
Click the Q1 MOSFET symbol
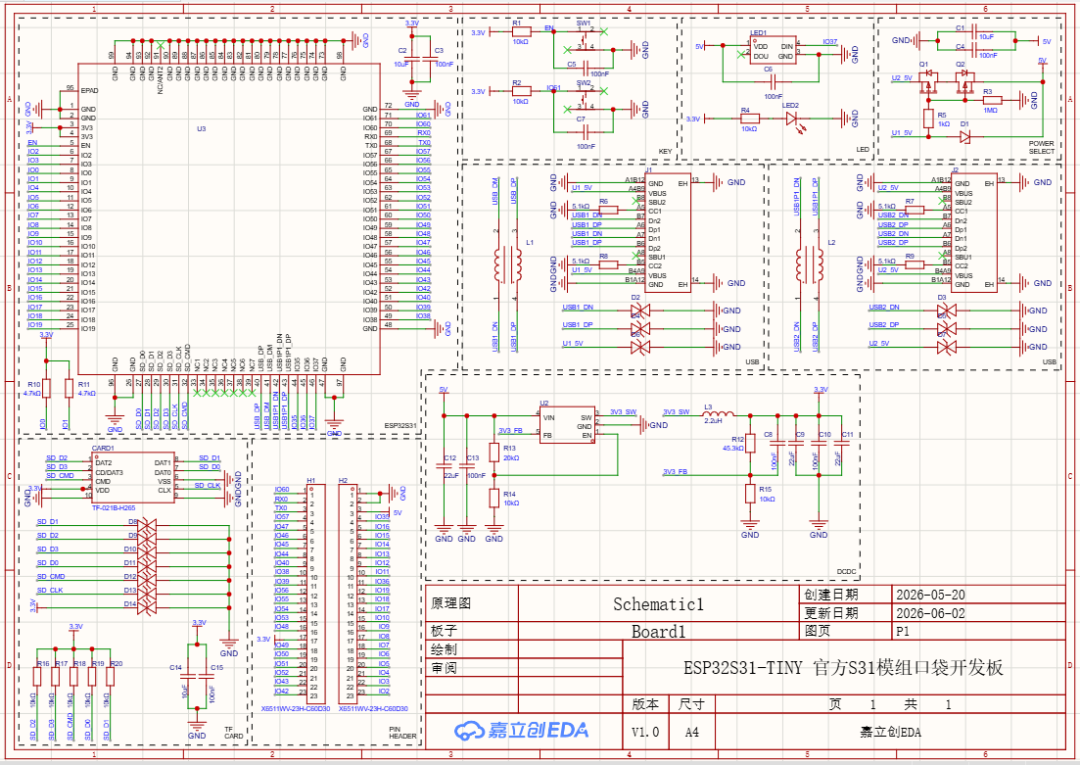tap(927, 81)
